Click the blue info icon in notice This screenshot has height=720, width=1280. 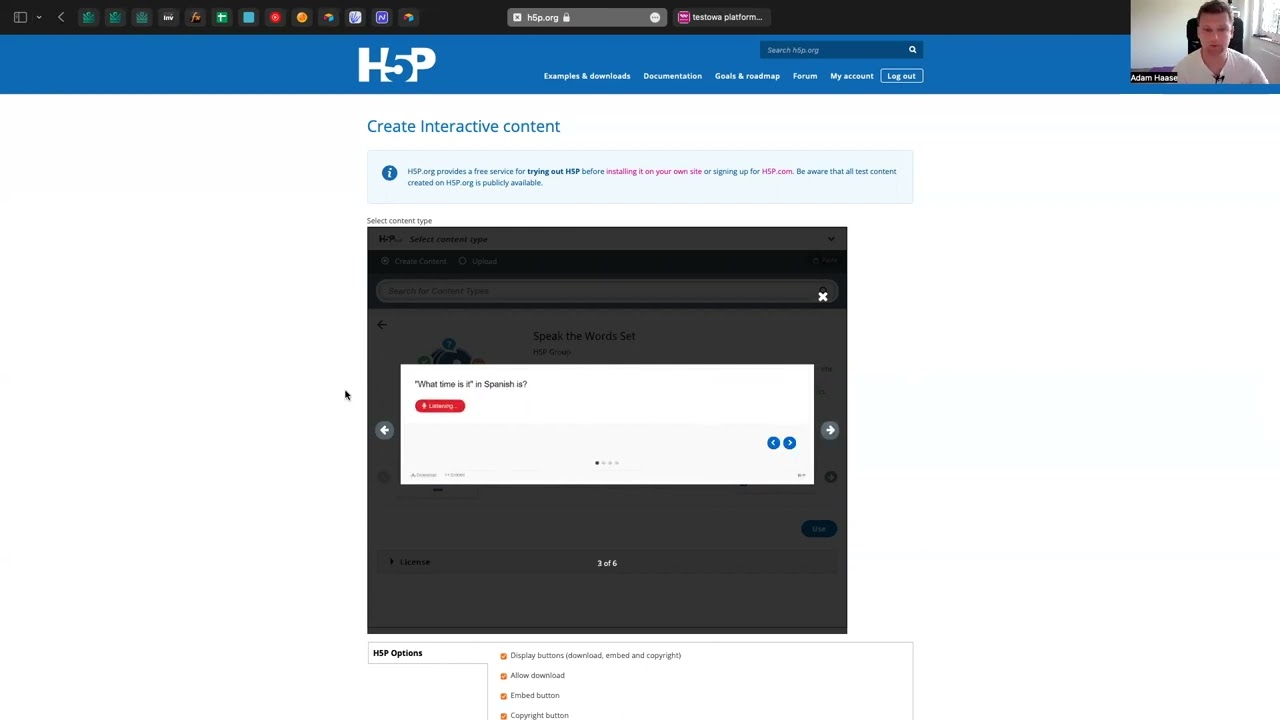click(x=389, y=173)
